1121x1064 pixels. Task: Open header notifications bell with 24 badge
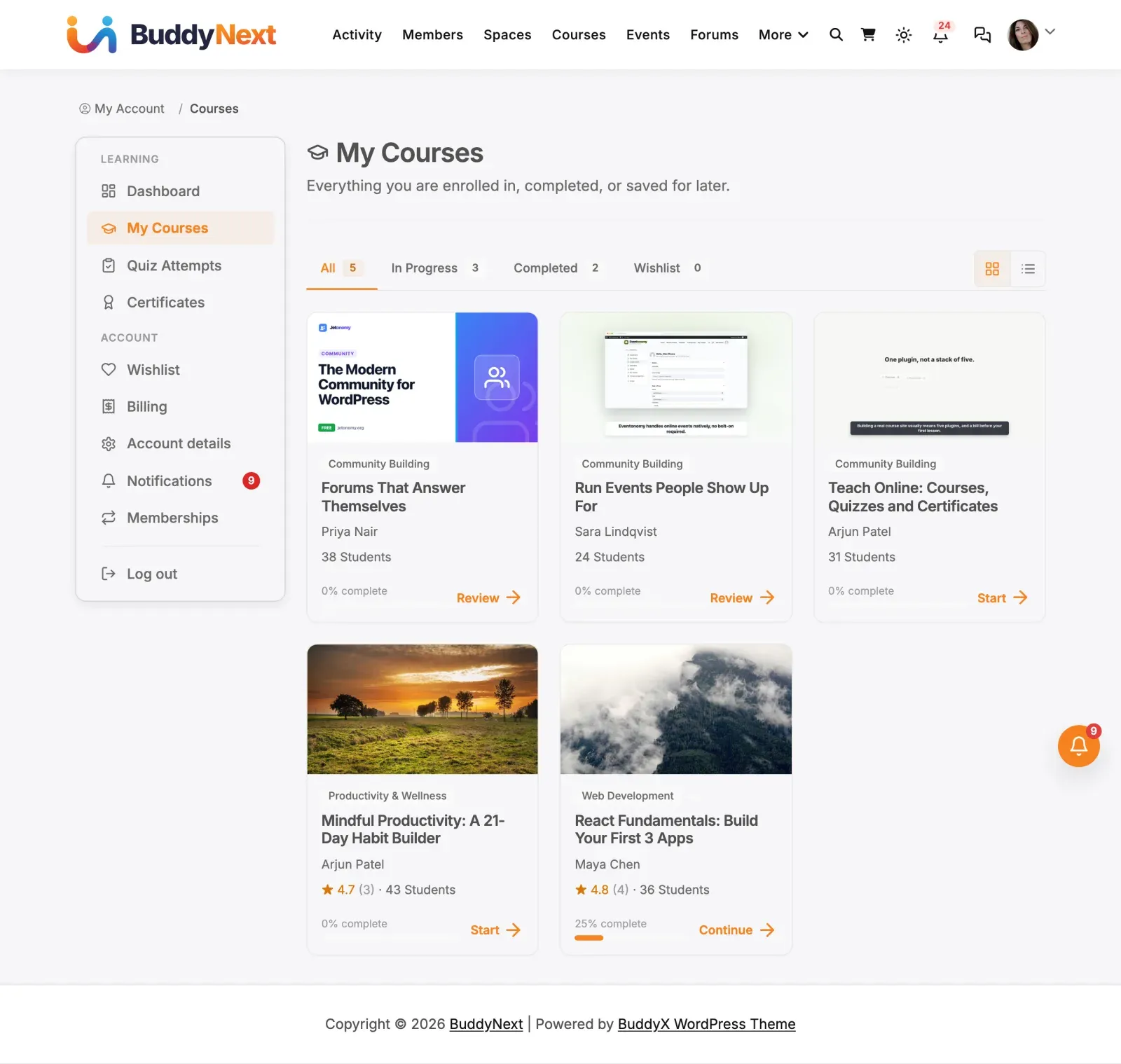[941, 33]
